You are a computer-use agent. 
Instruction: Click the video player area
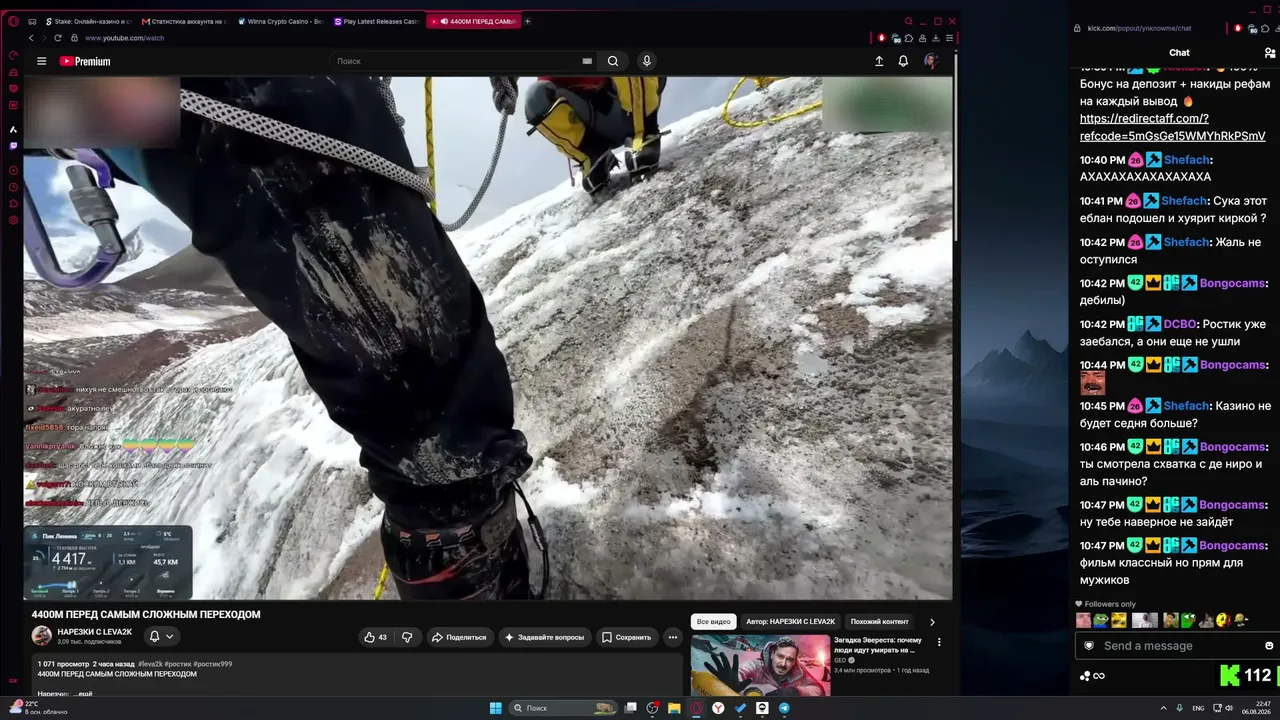click(x=488, y=338)
